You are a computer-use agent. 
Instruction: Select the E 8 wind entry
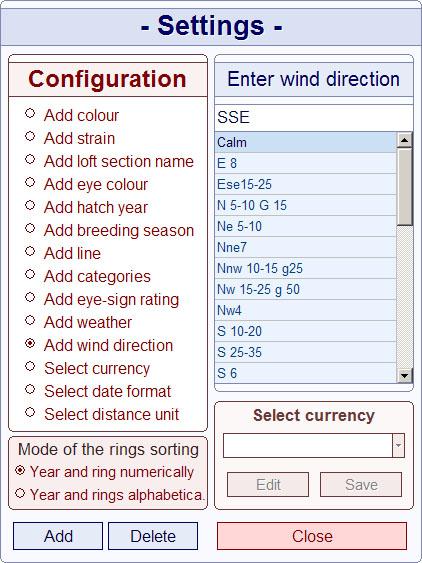pyautogui.click(x=306, y=163)
